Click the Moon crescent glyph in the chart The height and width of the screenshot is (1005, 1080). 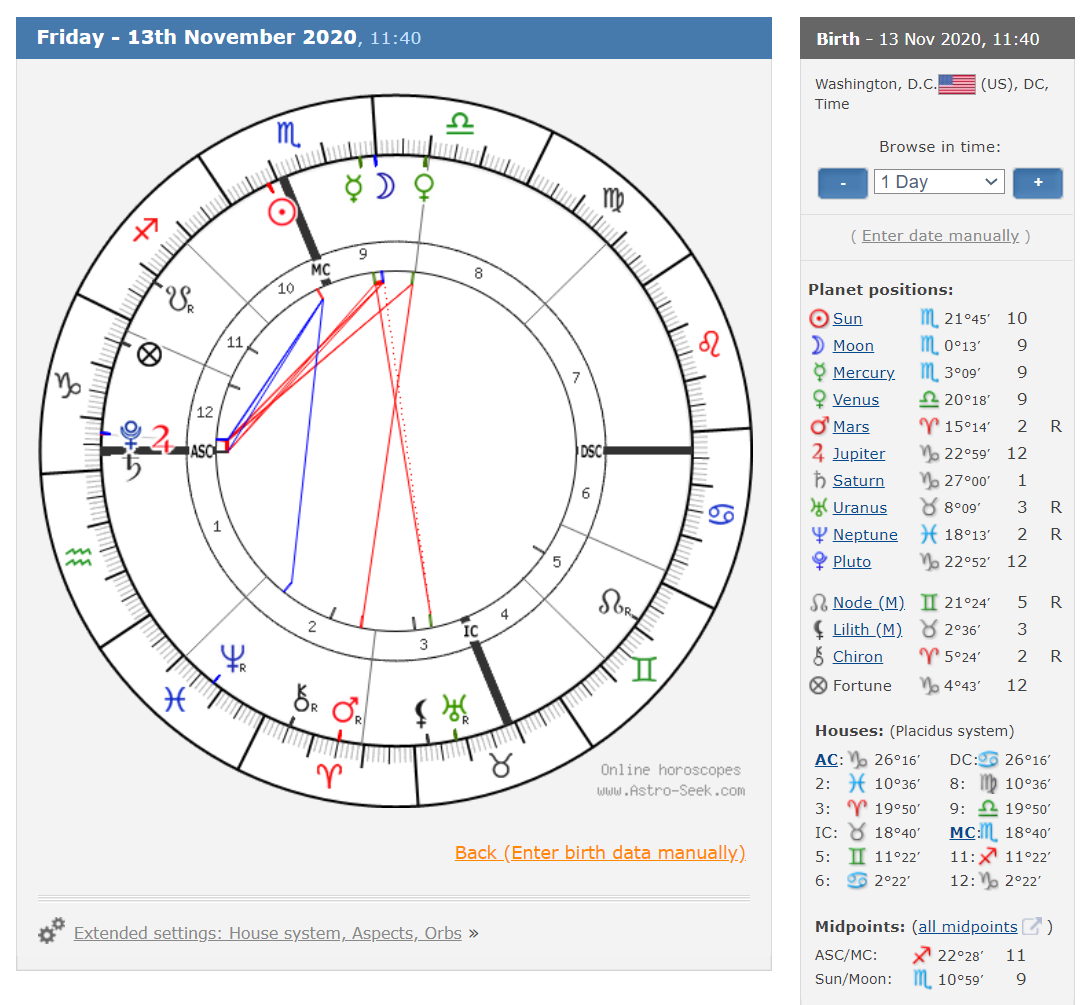point(386,186)
